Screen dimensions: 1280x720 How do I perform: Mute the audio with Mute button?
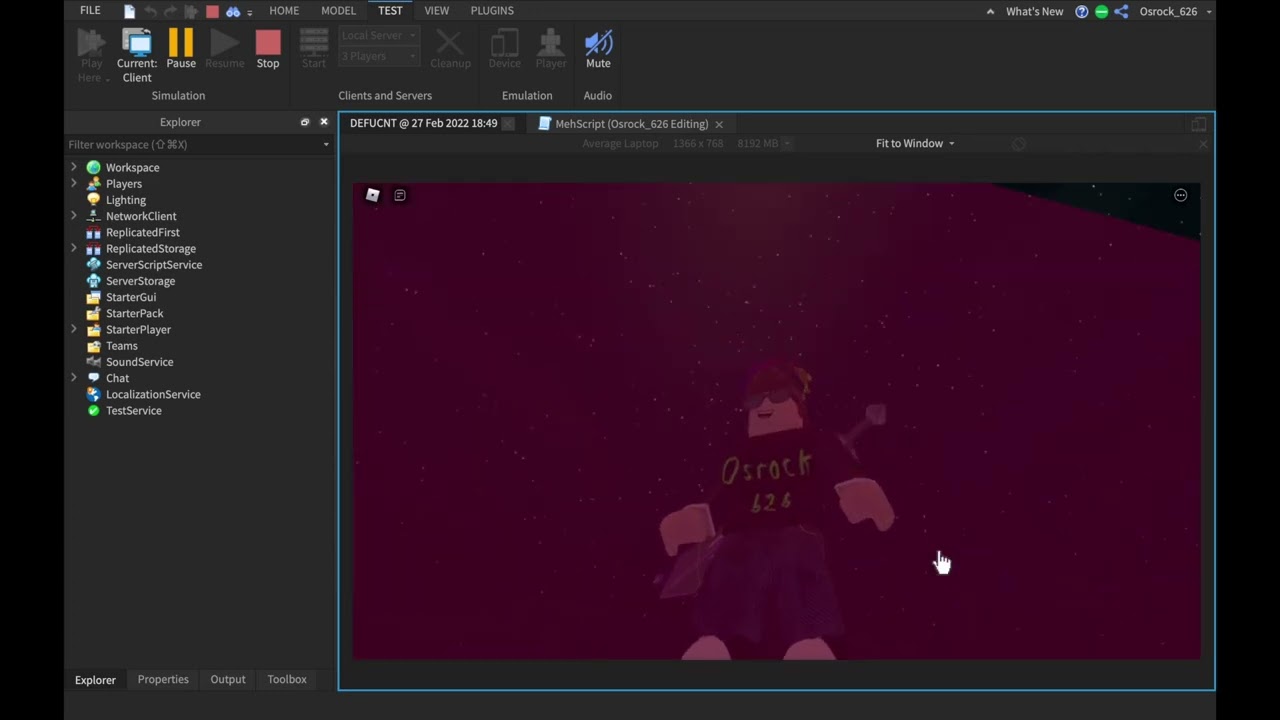598,50
